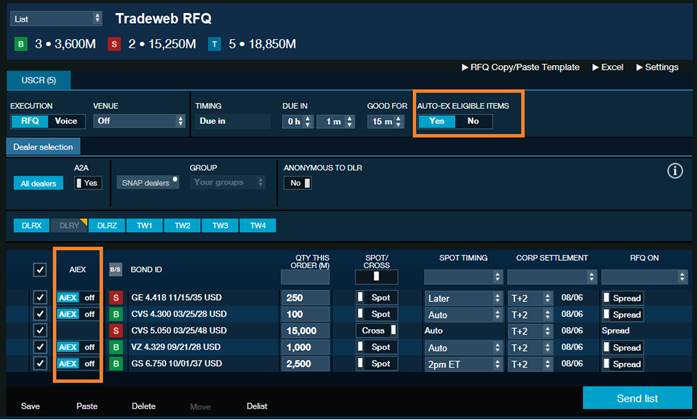Select the DLRZ dealer chip
Viewport: 697px width, 420px height.
[107, 226]
